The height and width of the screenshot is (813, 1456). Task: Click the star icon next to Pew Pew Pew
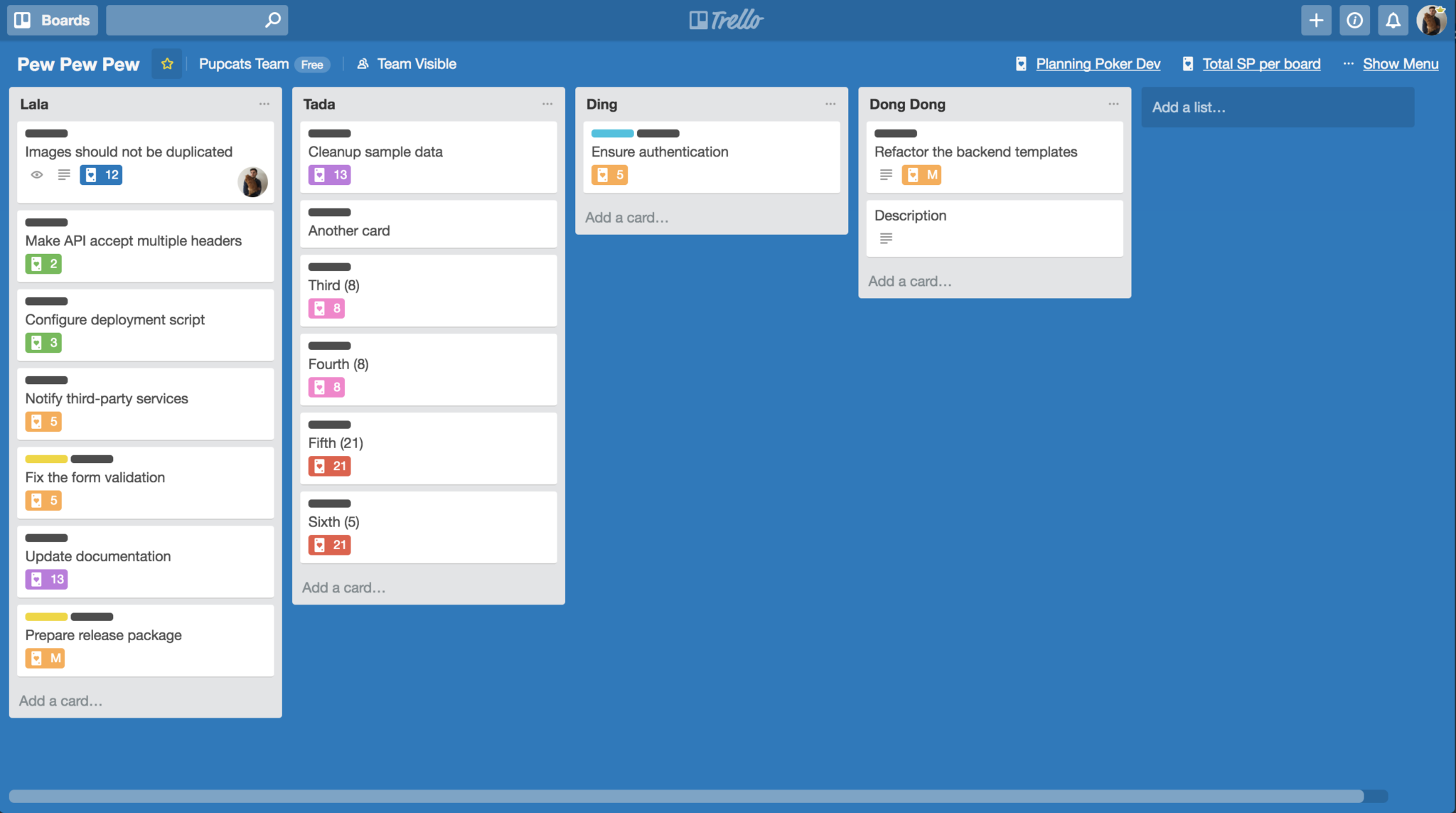[x=167, y=64]
